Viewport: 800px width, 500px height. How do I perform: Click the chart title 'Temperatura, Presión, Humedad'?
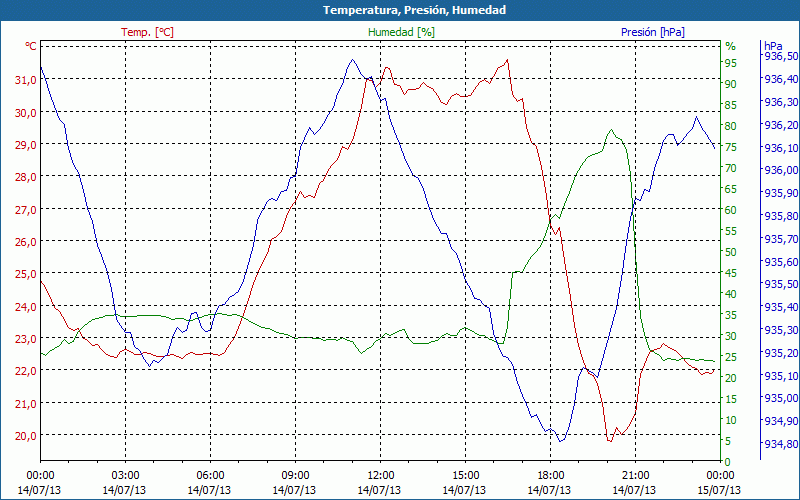(x=414, y=10)
